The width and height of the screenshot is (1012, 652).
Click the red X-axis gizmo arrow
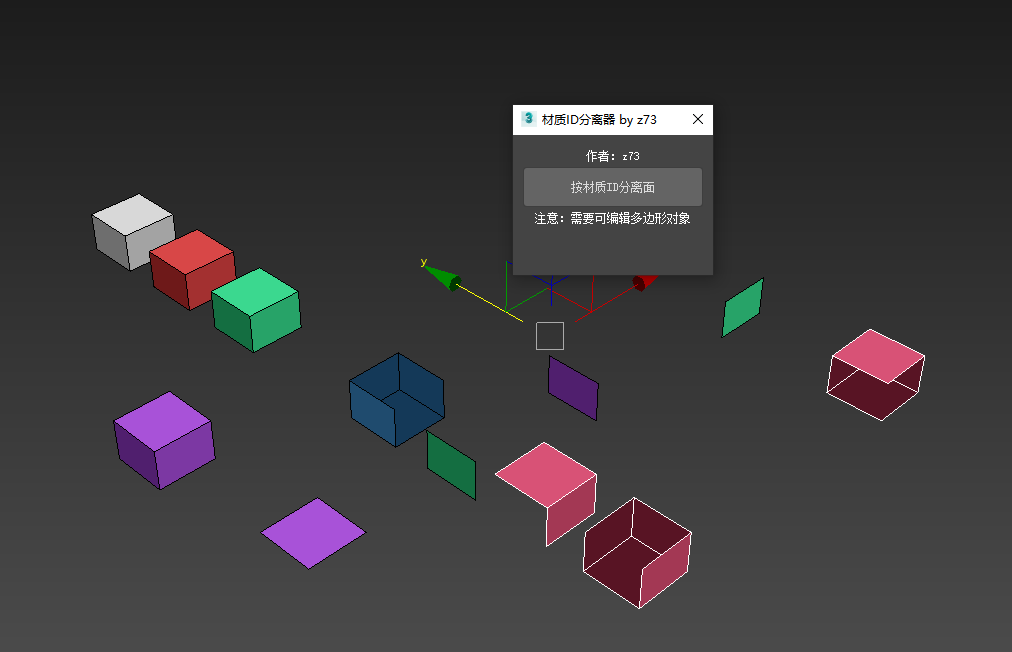pyautogui.click(x=644, y=282)
